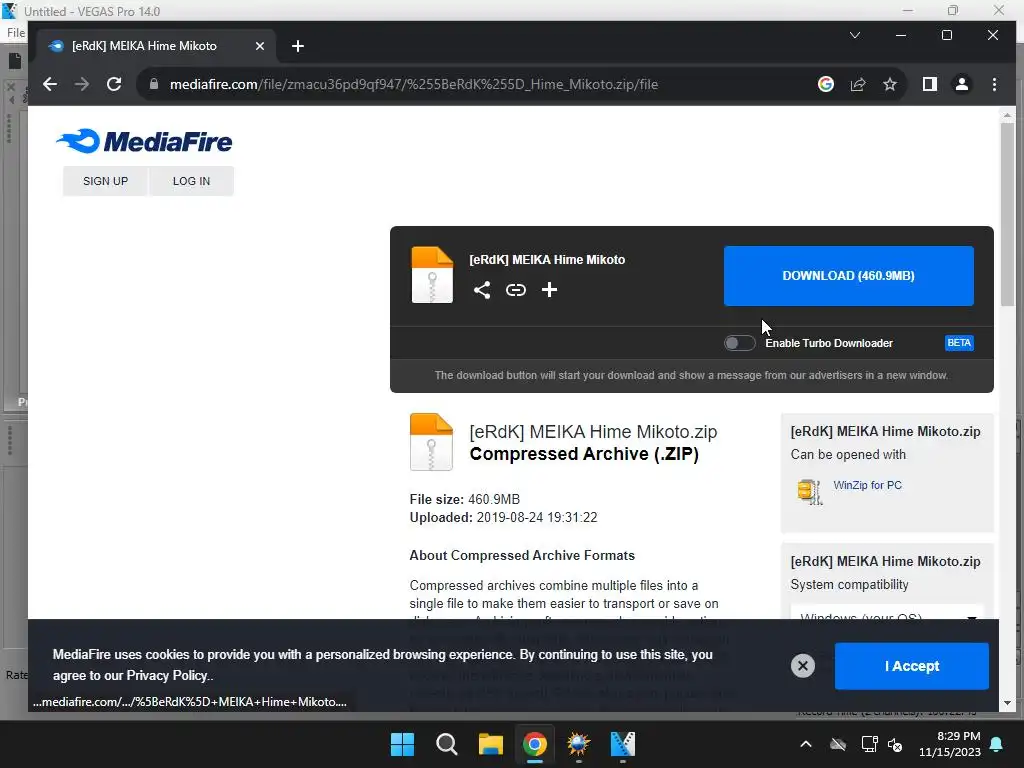
Task: Click the BETA badge
Action: 959,343
